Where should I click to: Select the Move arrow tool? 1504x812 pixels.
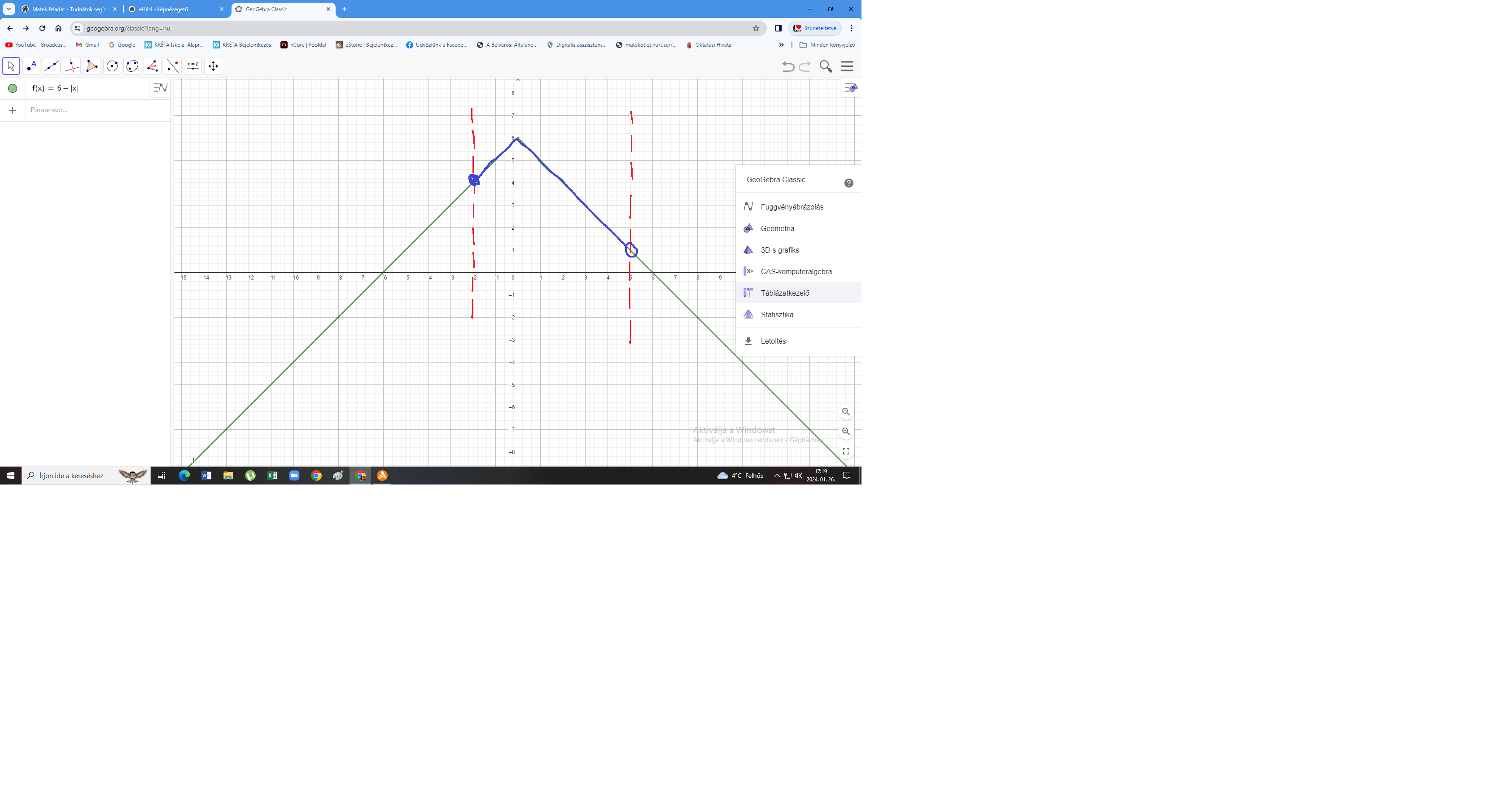click(11, 66)
